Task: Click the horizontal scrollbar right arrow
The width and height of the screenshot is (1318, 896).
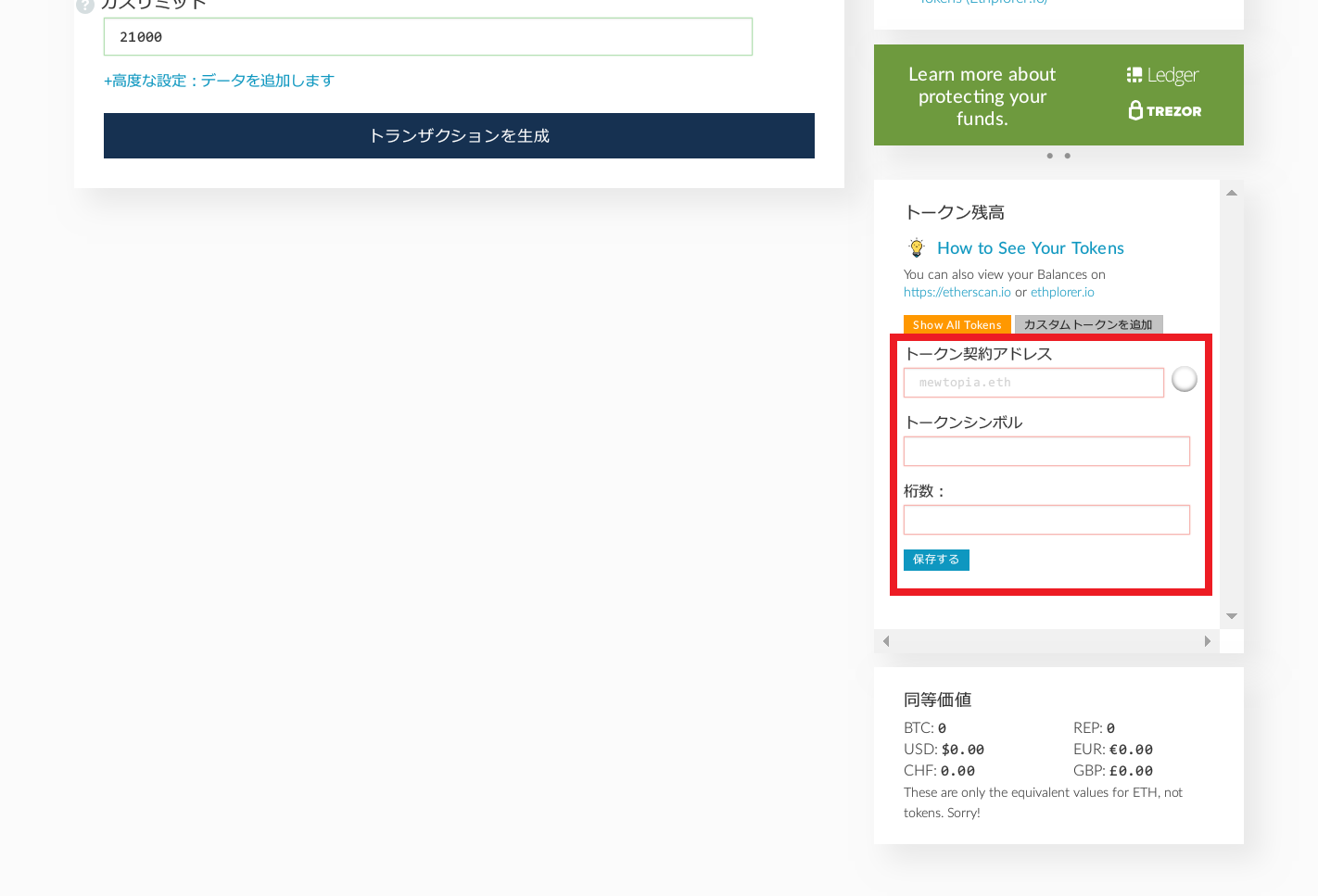Action: 1208,640
